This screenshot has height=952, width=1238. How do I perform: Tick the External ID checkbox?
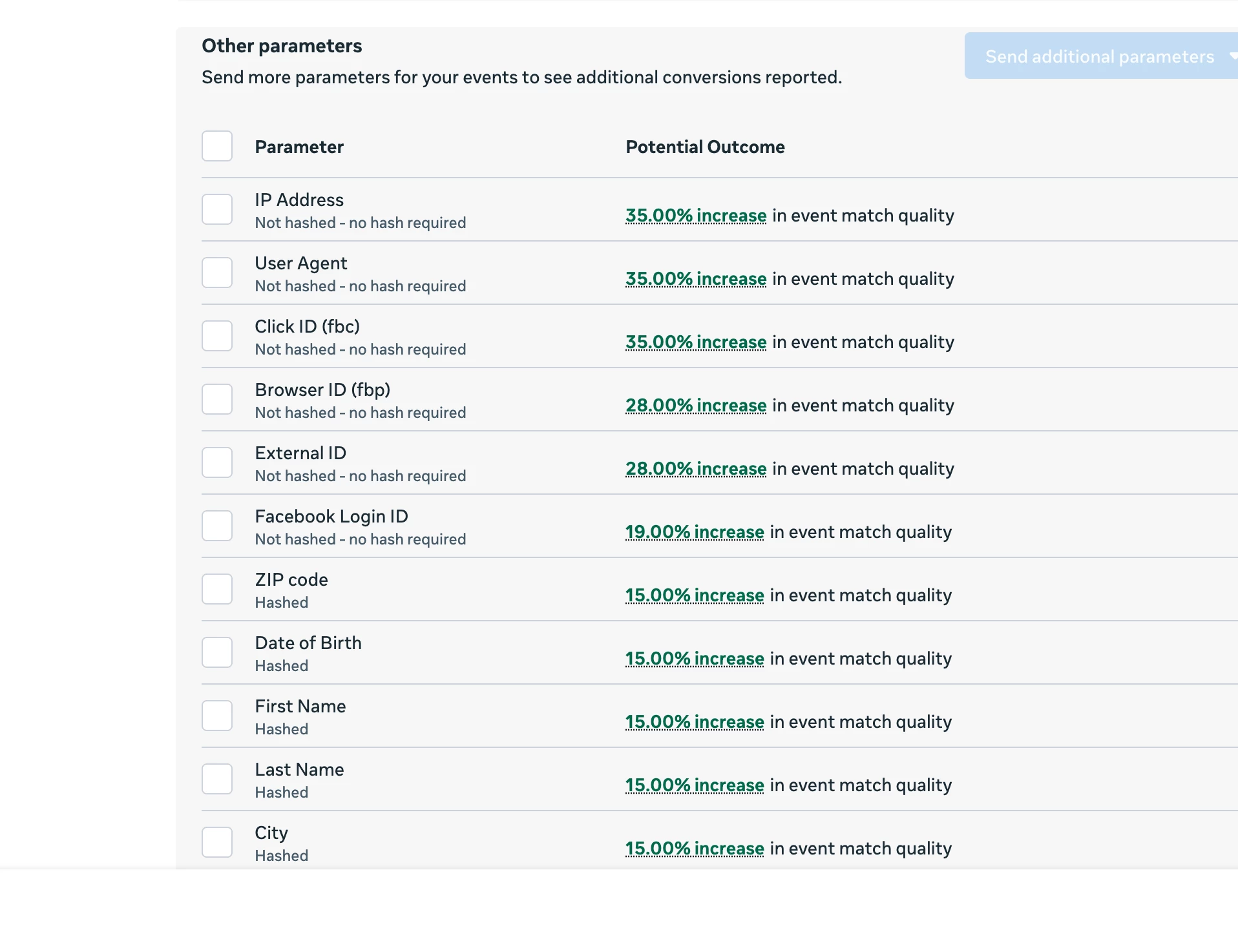tap(217, 462)
